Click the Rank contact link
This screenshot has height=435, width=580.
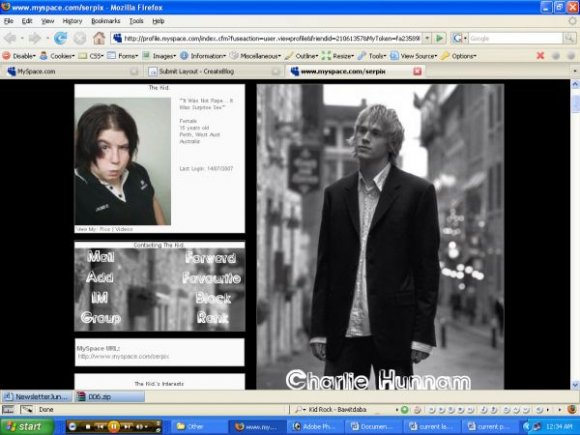coord(213,317)
